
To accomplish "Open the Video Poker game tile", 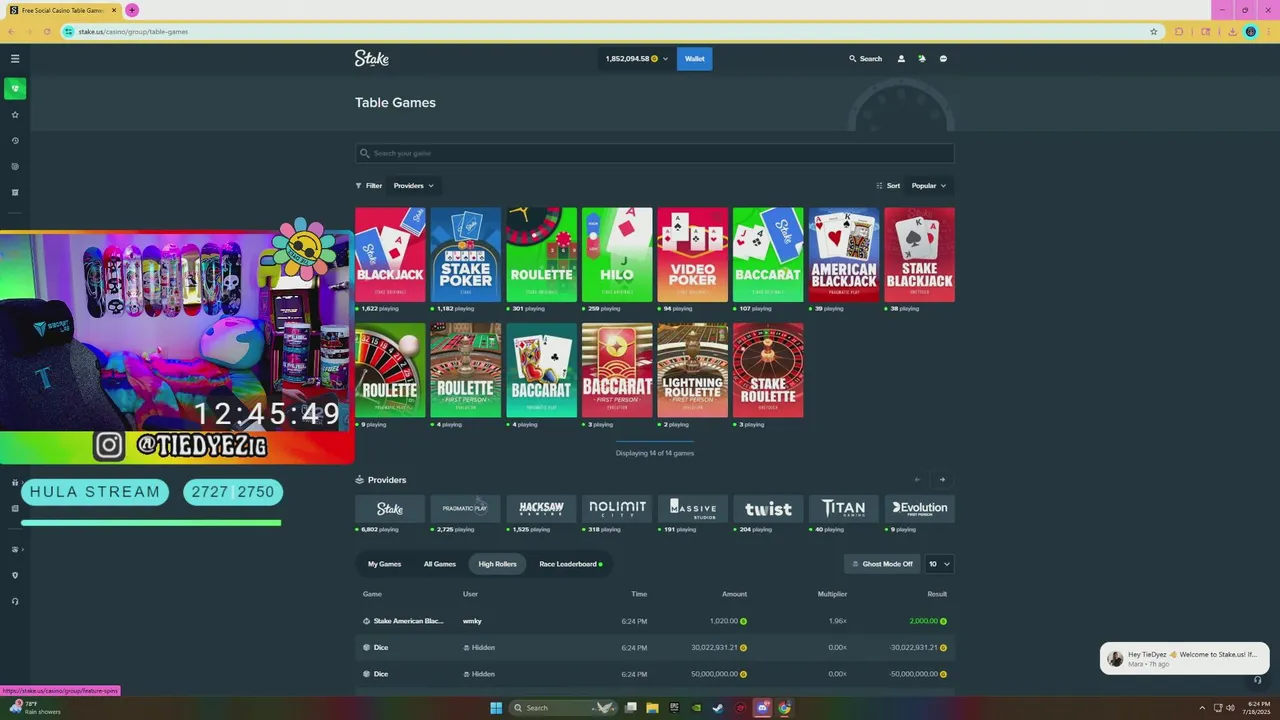I will pos(692,255).
